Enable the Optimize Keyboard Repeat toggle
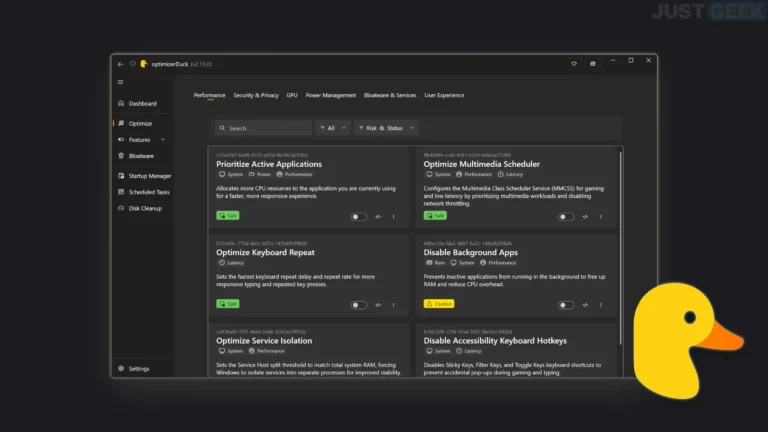768x432 pixels. 359,305
